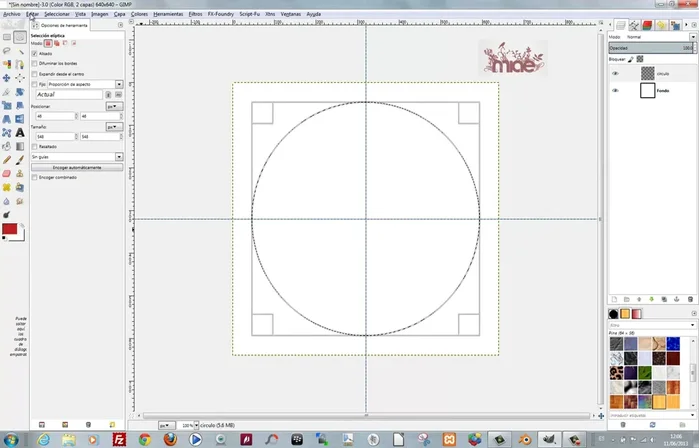The image size is (699, 448).
Task: Click the Encoger automáticamente button
Action: click(x=76, y=167)
